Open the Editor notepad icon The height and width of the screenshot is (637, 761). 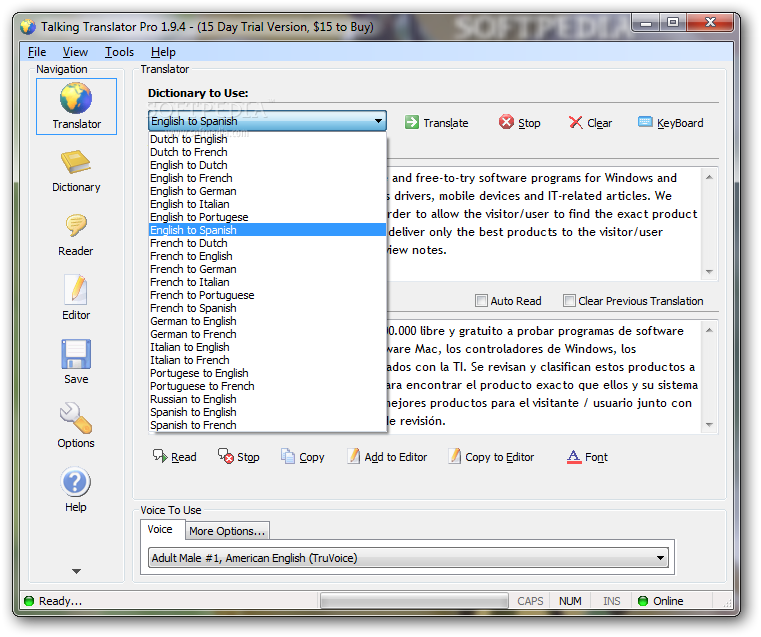[x=76, y=290]
